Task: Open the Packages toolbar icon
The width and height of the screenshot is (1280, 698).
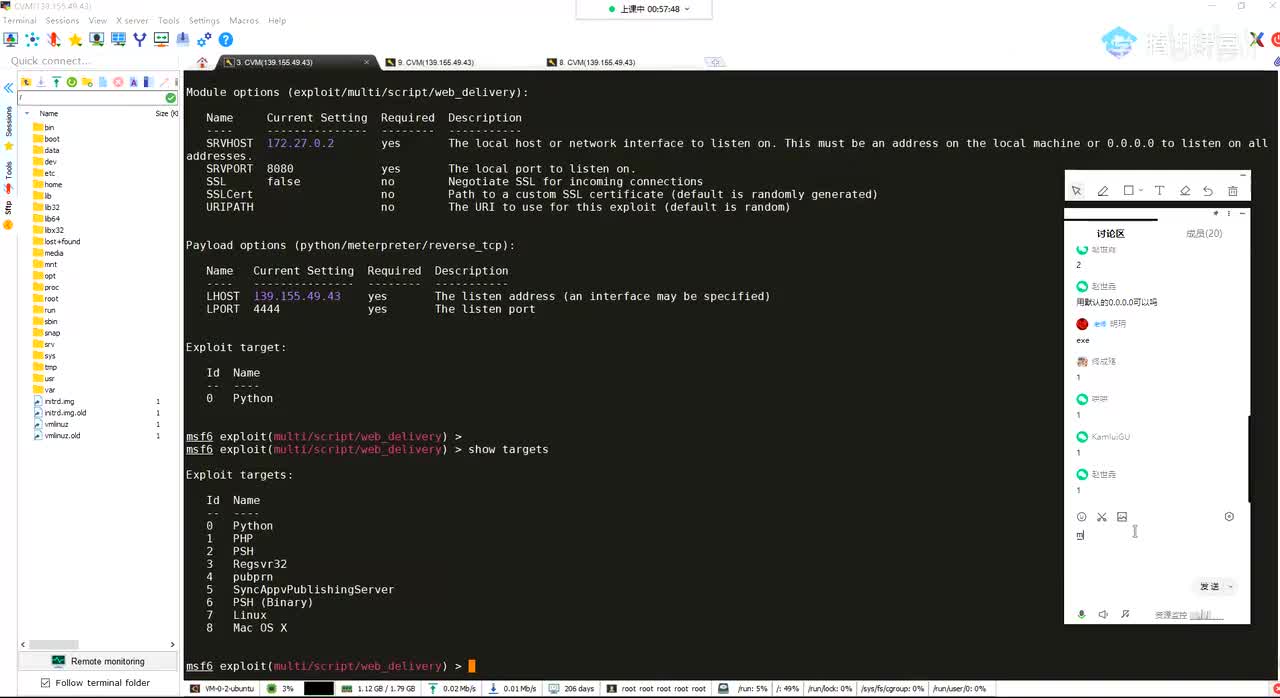Action: [183, 40]
